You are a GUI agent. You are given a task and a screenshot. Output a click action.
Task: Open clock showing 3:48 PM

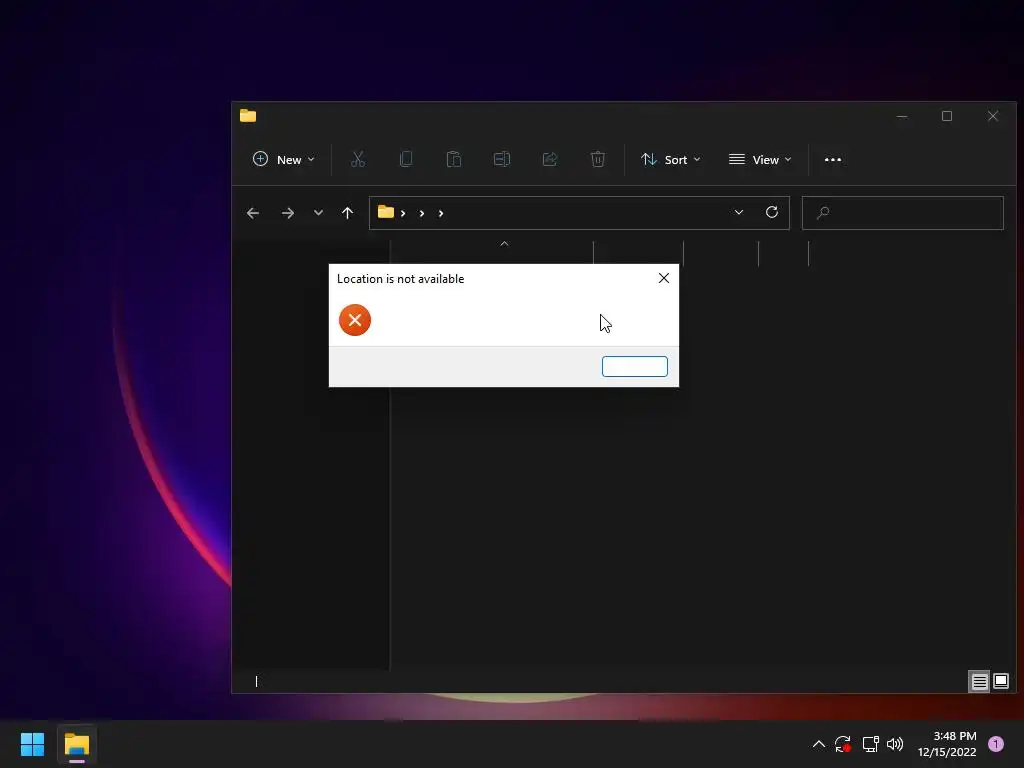coord(947,744)
